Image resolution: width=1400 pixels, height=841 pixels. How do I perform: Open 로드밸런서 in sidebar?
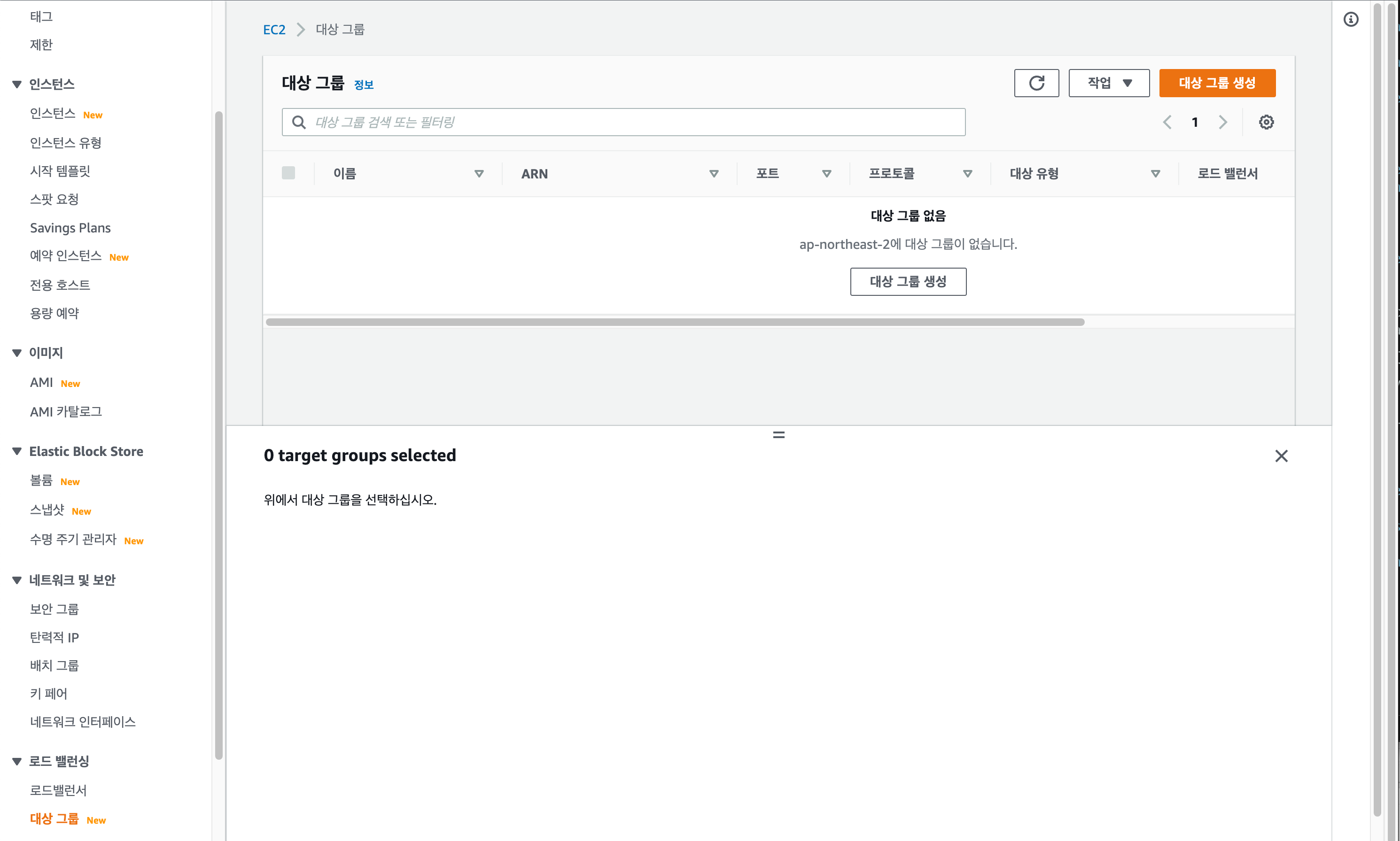pyautogui.click(x=58, y=790)
